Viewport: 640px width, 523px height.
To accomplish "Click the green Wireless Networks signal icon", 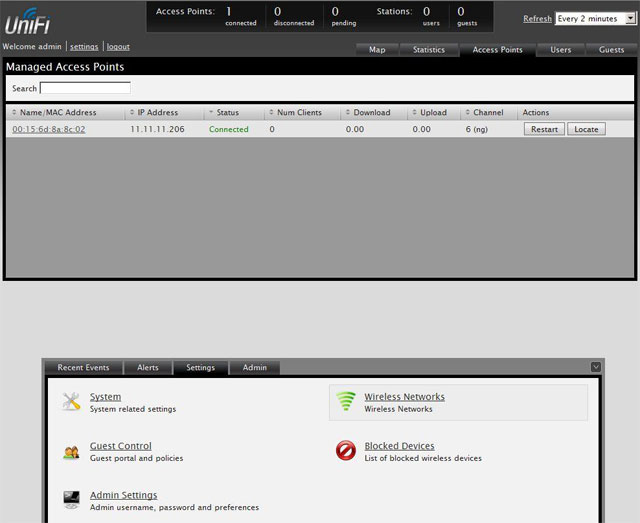I will tap(346, 401).
